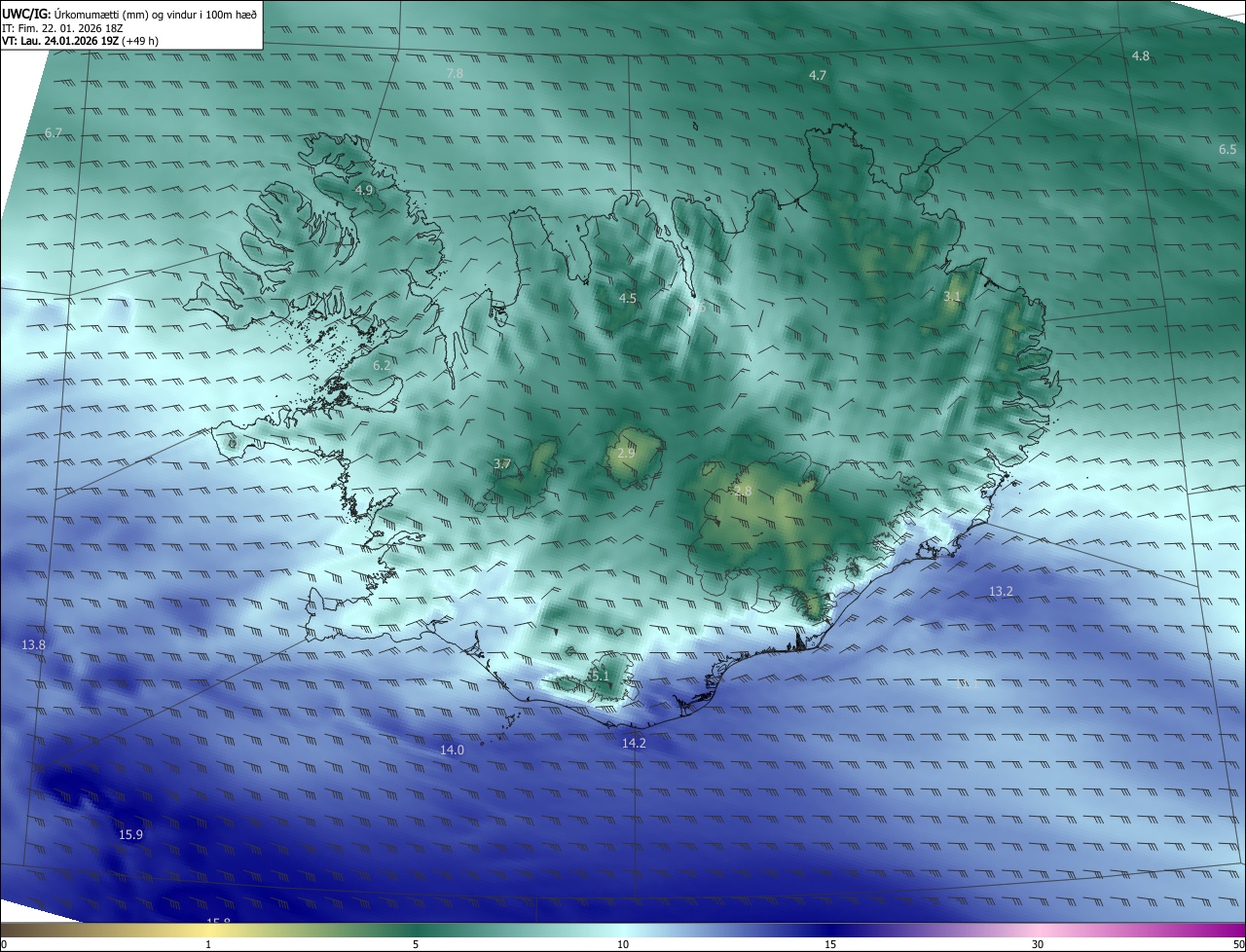Click the value label 4.8 on the map
Screen dimensions: 1246x952
click(x=1140, y=56)
